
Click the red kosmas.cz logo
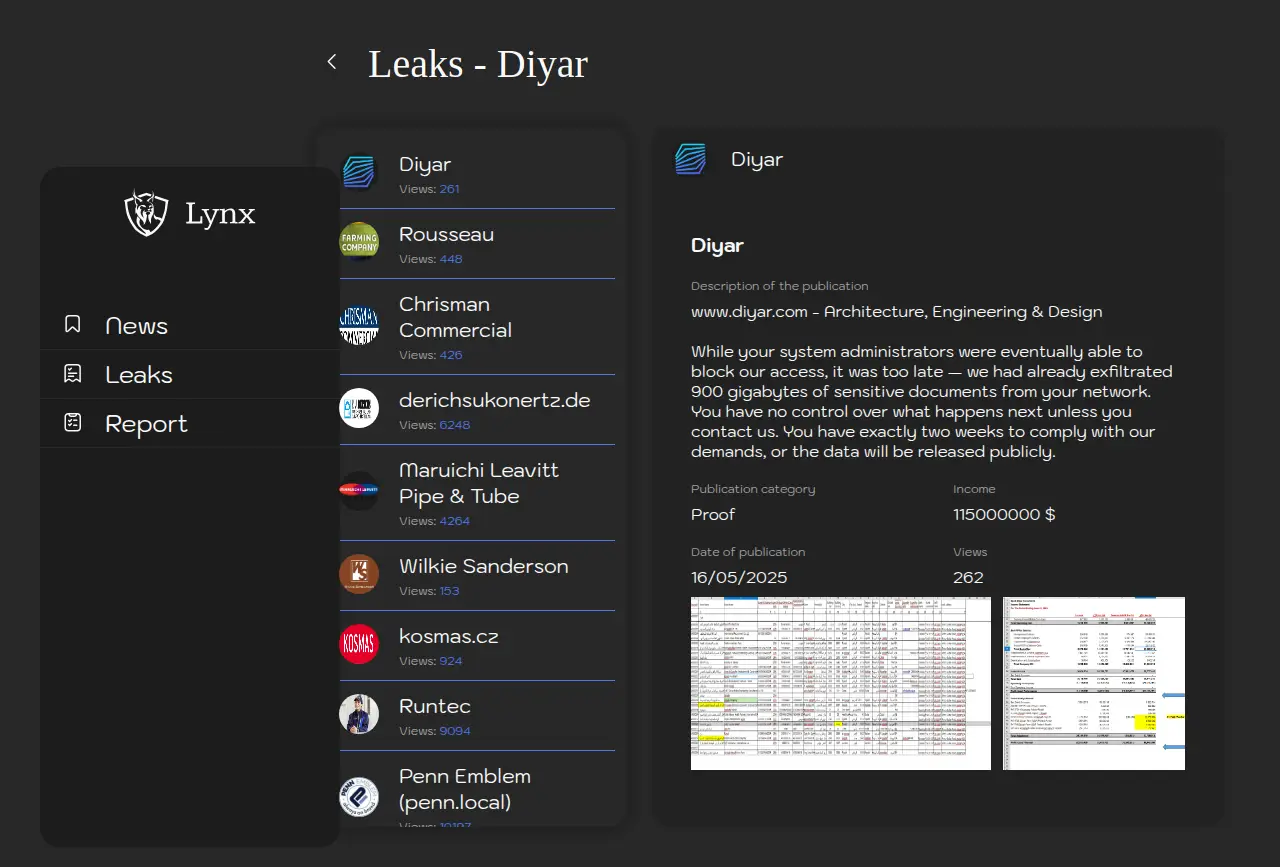pos(359,644)
